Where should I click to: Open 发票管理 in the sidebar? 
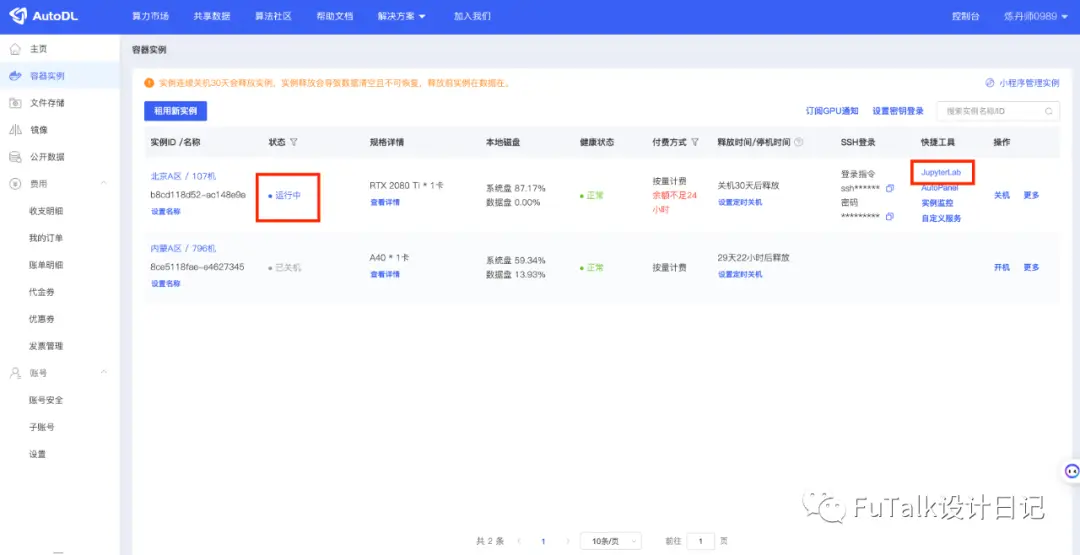[46, 346]
